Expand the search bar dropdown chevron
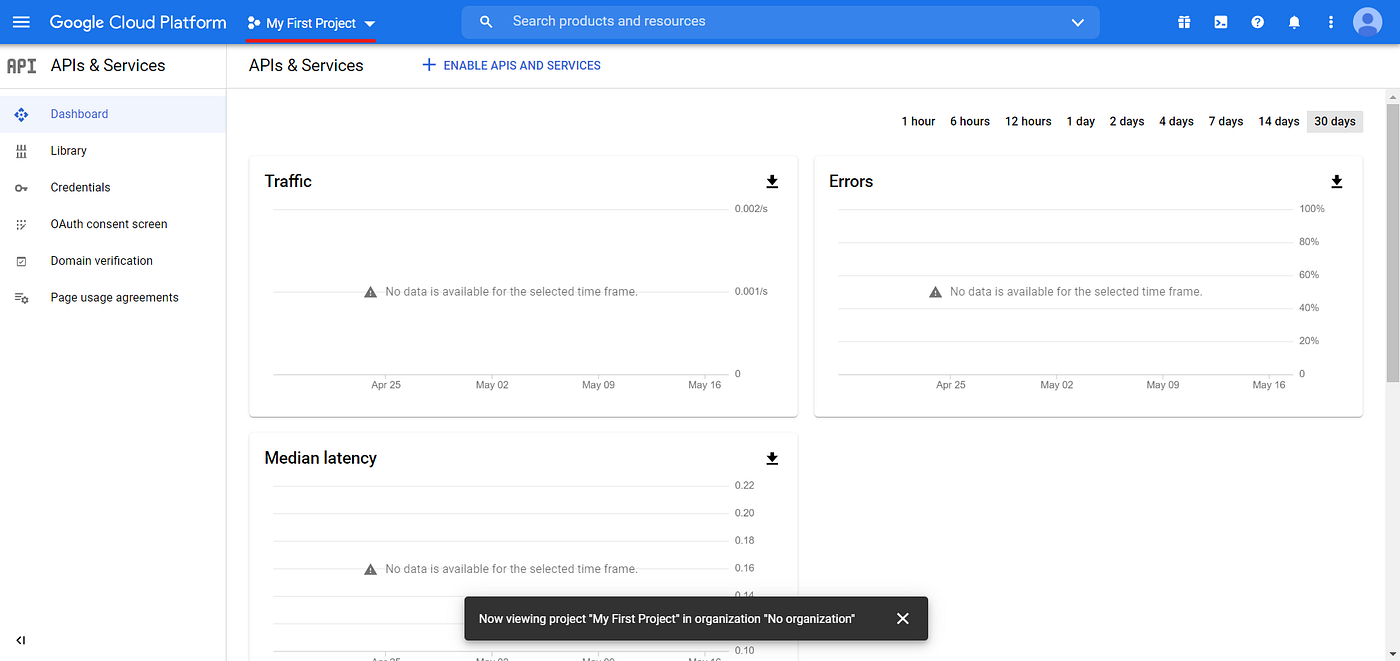Image resolution: width=1400 pixels, height=661 pixels. (1077, 21)
